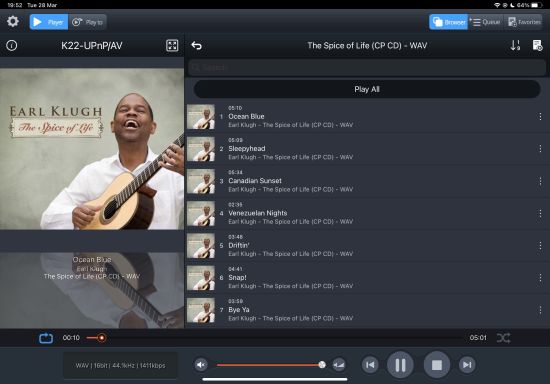Play track Canadian Sunset
This screenshot has height=384, width=550.
[x=367, y=181]
